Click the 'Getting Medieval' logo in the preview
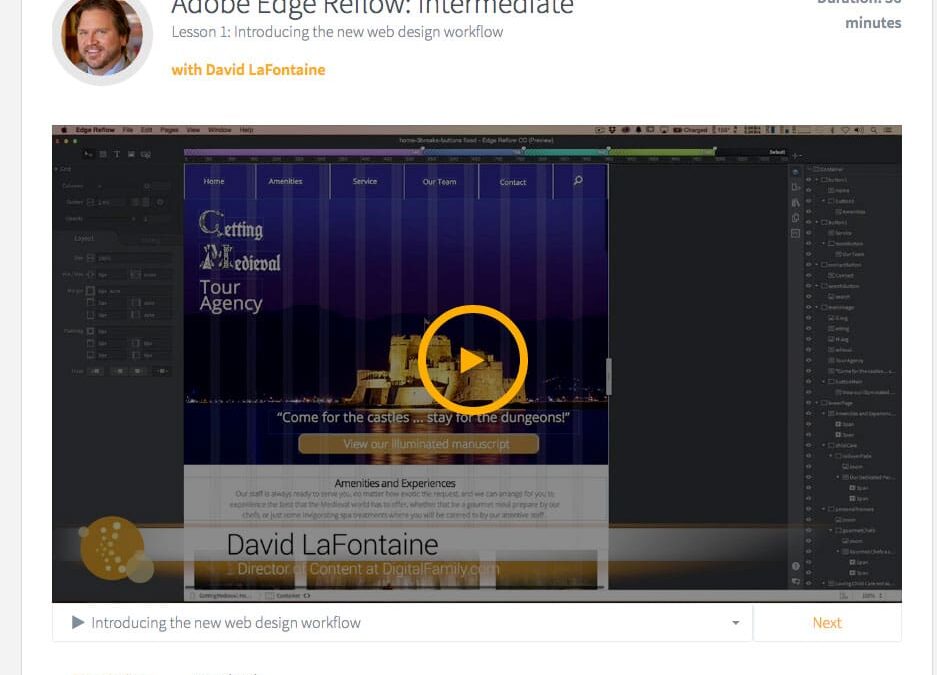937x675 pixels. (239, 245)
